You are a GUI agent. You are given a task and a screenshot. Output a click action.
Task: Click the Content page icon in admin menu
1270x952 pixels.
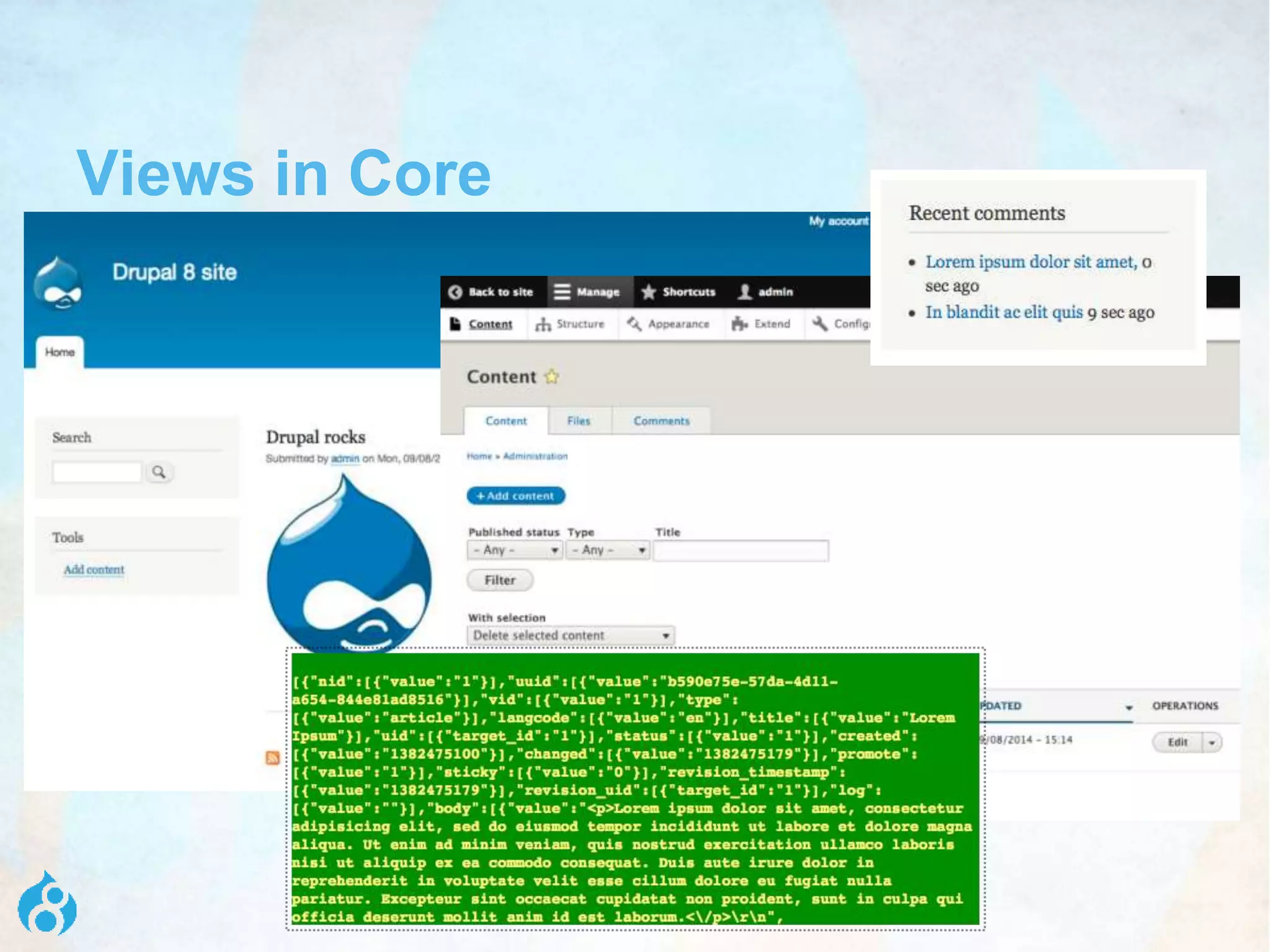pyautogui.click(x=456, y=324)
